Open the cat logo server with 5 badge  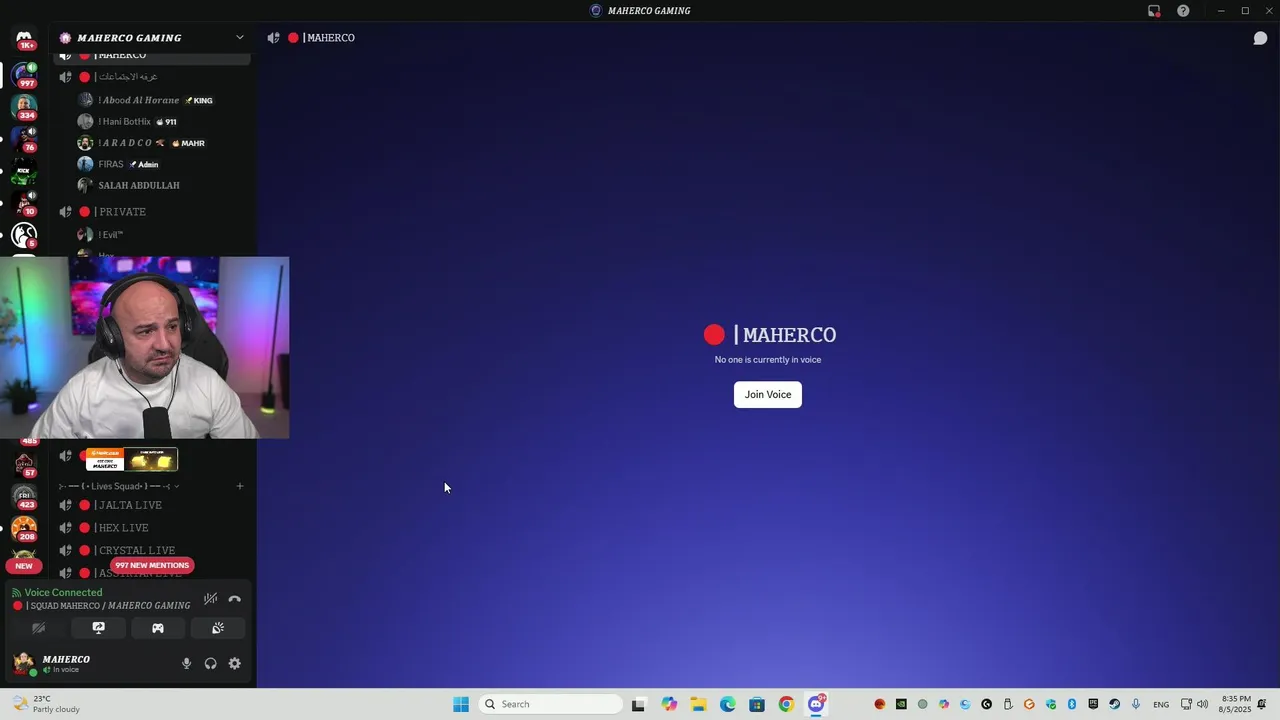point(24,235)
